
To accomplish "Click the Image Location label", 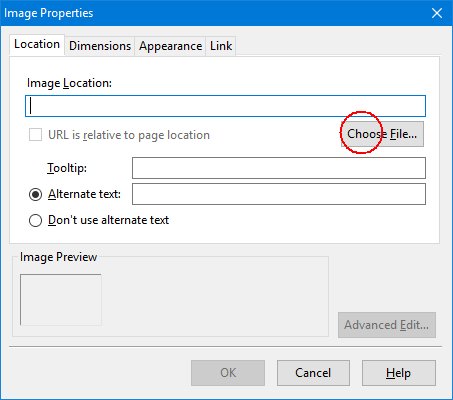I will click(69, 83).
